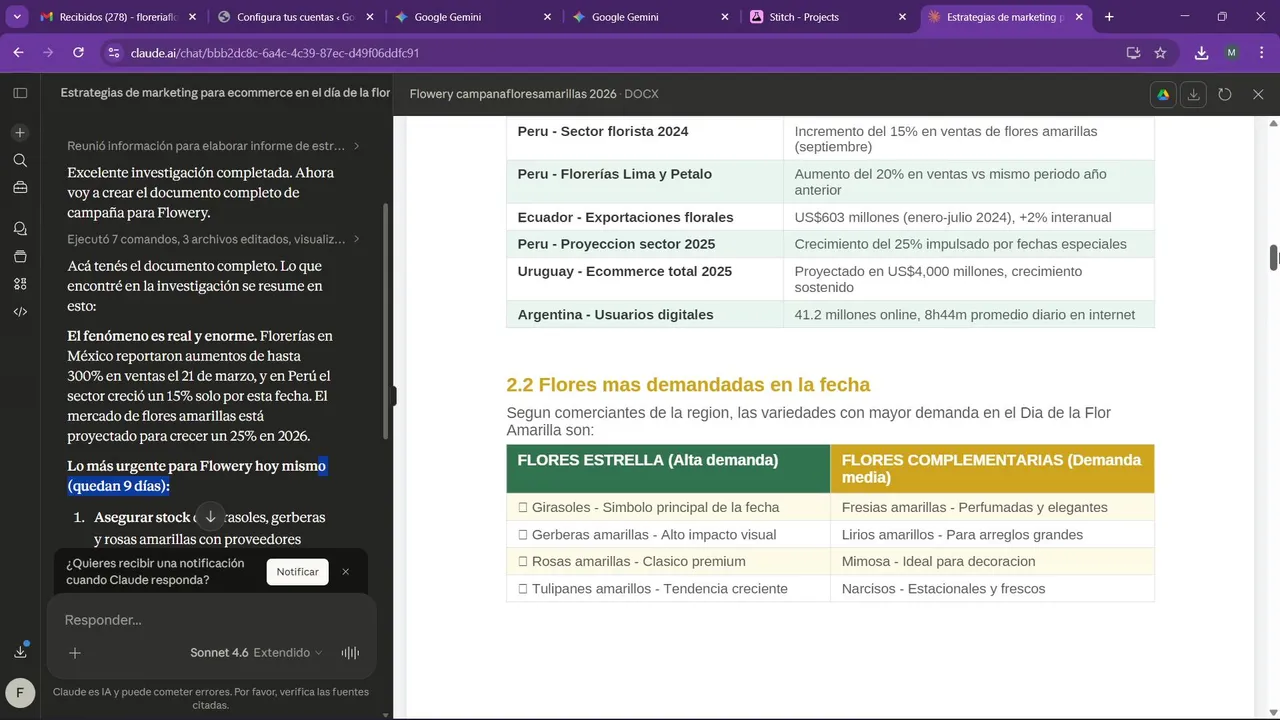The image size is (1280, 720).
Task: Click the 'Ecuador - Exportaciones florales' table cell
Action: point(645,217)
